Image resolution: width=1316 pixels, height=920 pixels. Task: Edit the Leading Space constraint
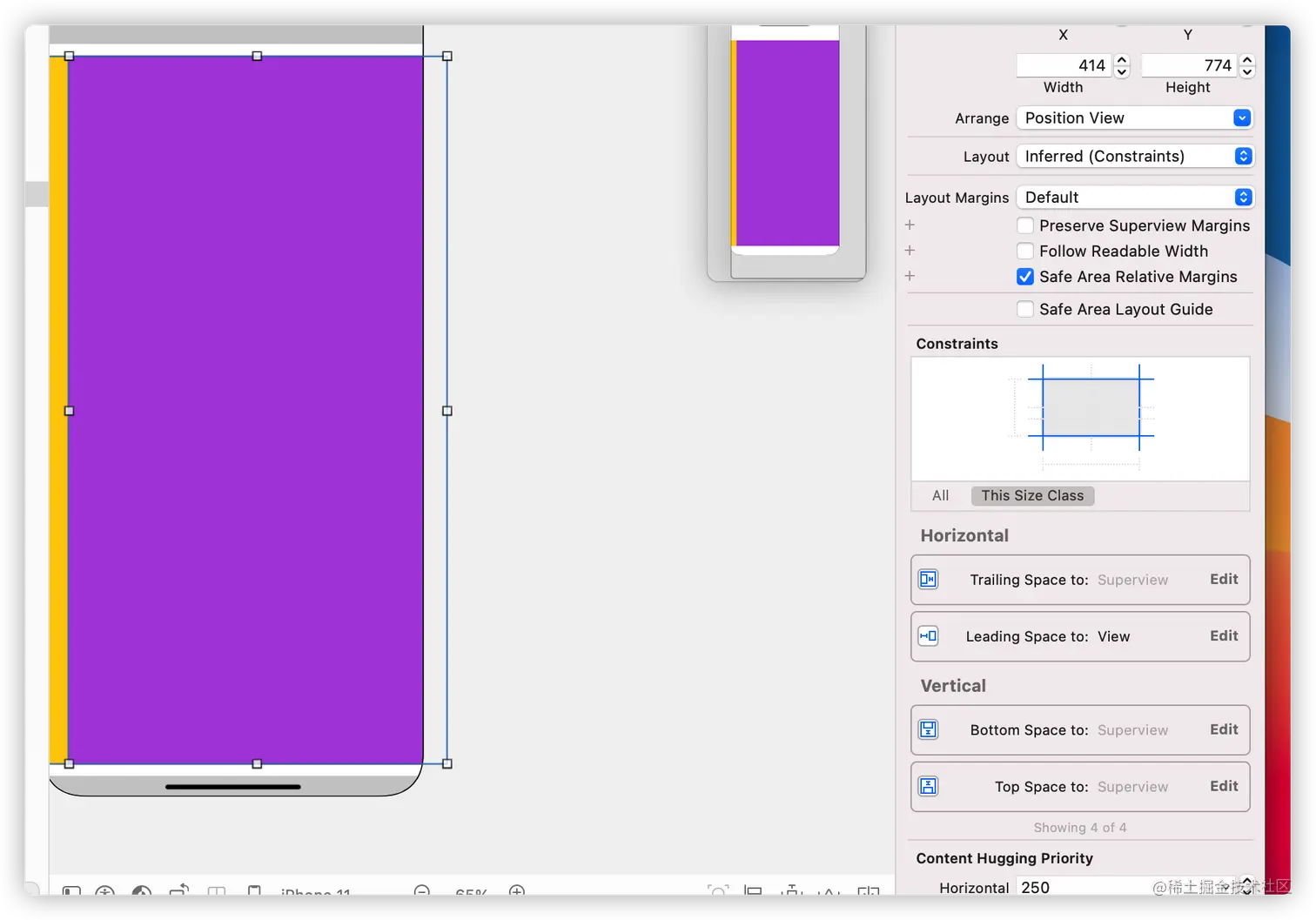[1224, 635]
